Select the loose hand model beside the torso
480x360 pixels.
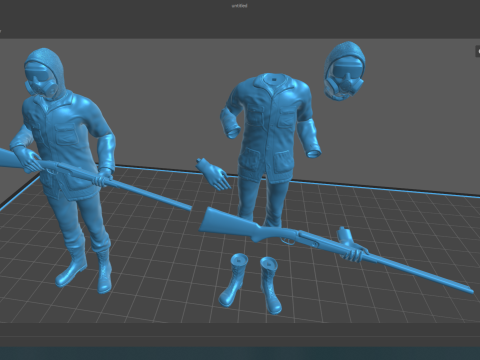coord(213,174)
